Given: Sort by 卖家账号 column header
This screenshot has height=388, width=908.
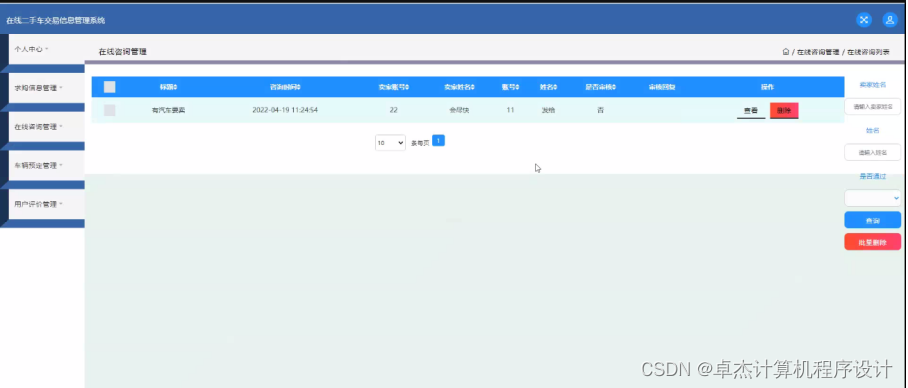Looking at the screenshot, I should click(394, 87).
